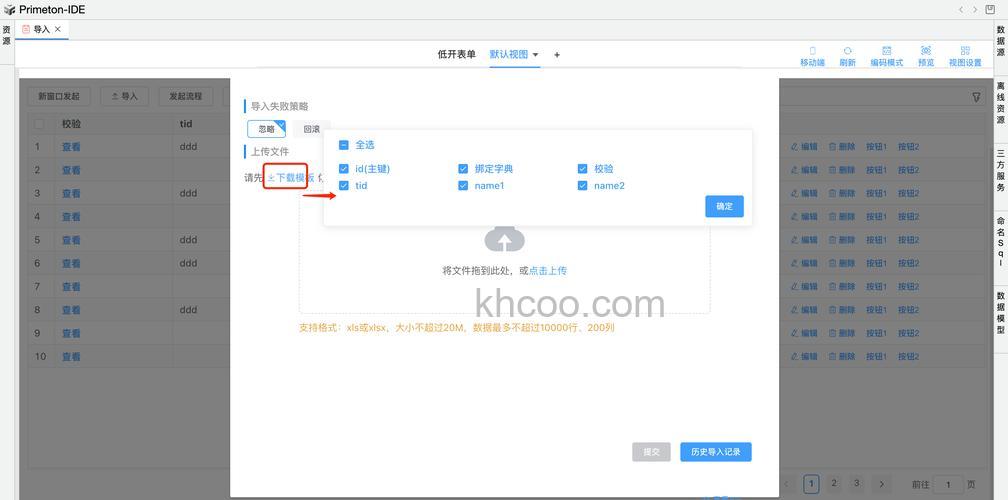Click the 前往 page number input

(x=949, y=485)
